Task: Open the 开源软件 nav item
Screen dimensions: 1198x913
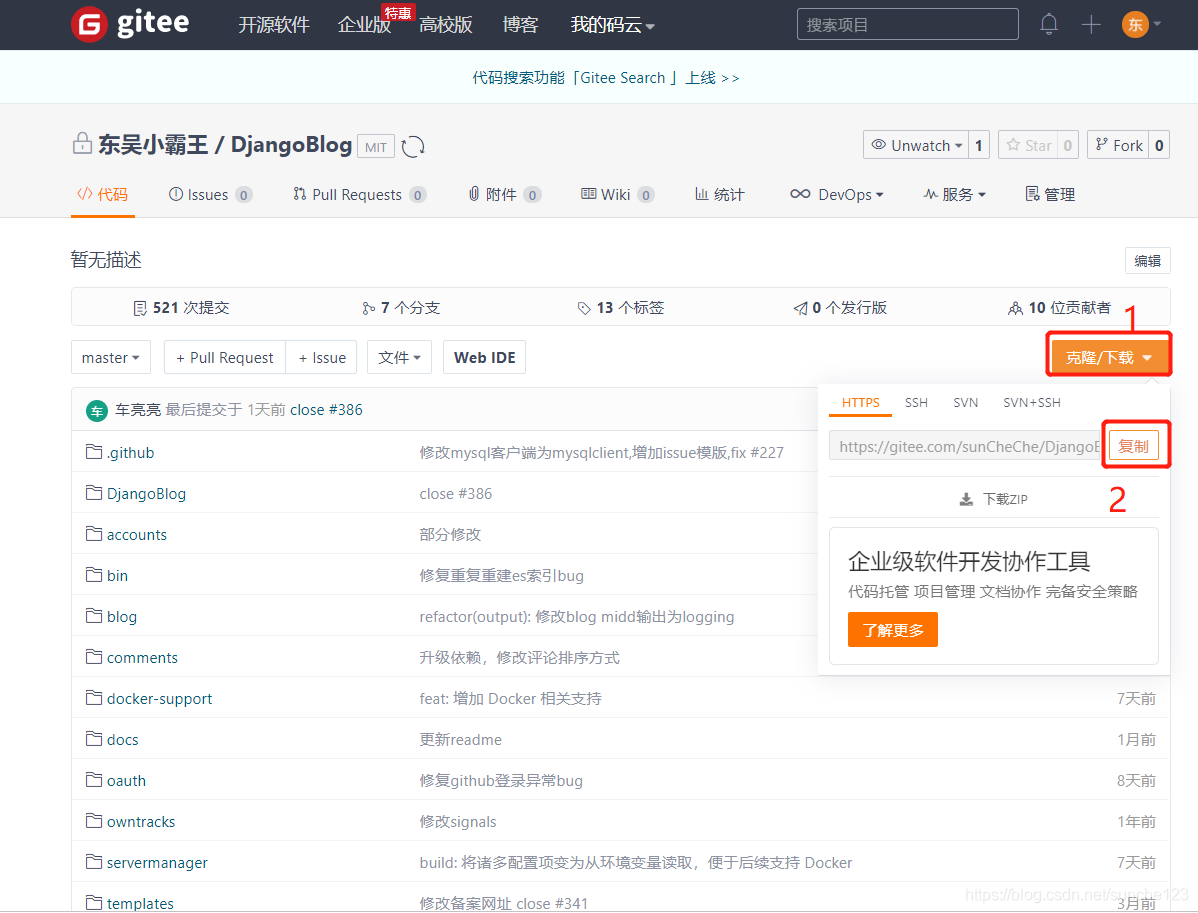Action: (x=274, y=25)
